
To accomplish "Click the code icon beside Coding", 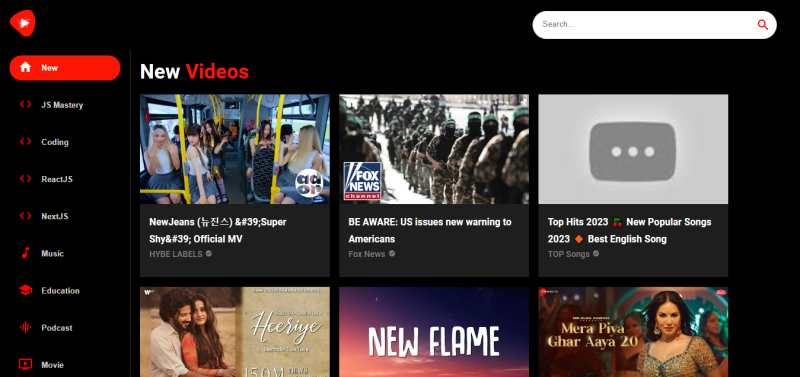I will click(x=25, y=142).
